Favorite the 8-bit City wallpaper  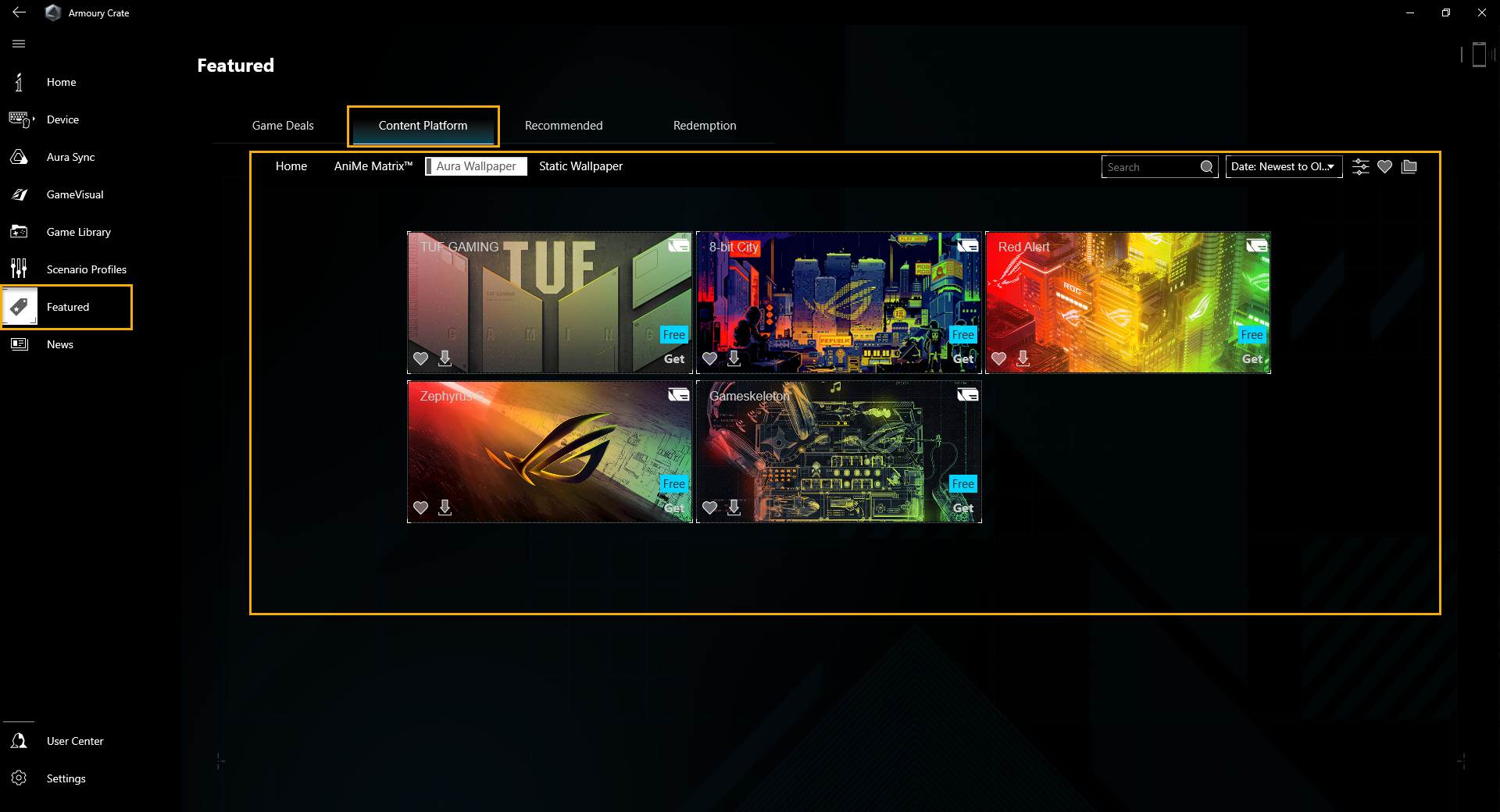(709, 358)
